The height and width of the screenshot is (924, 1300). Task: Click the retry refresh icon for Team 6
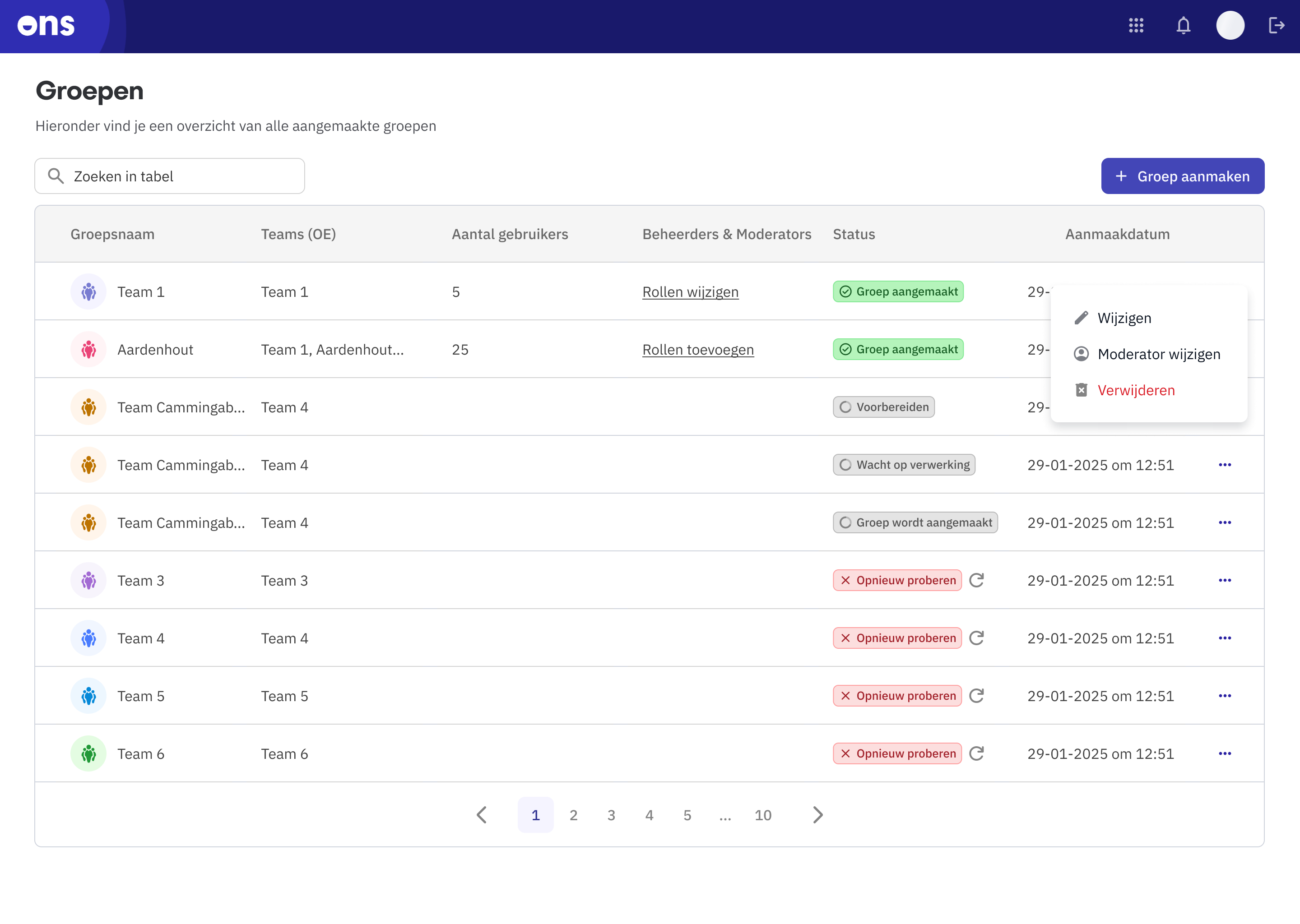click(x=977, y=753)
